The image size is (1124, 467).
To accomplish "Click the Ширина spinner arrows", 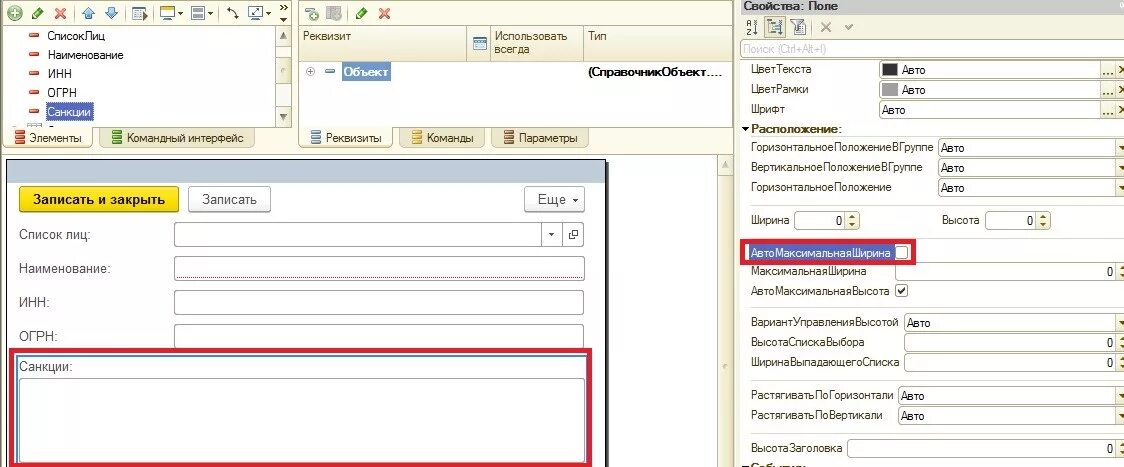I will 852,221.
